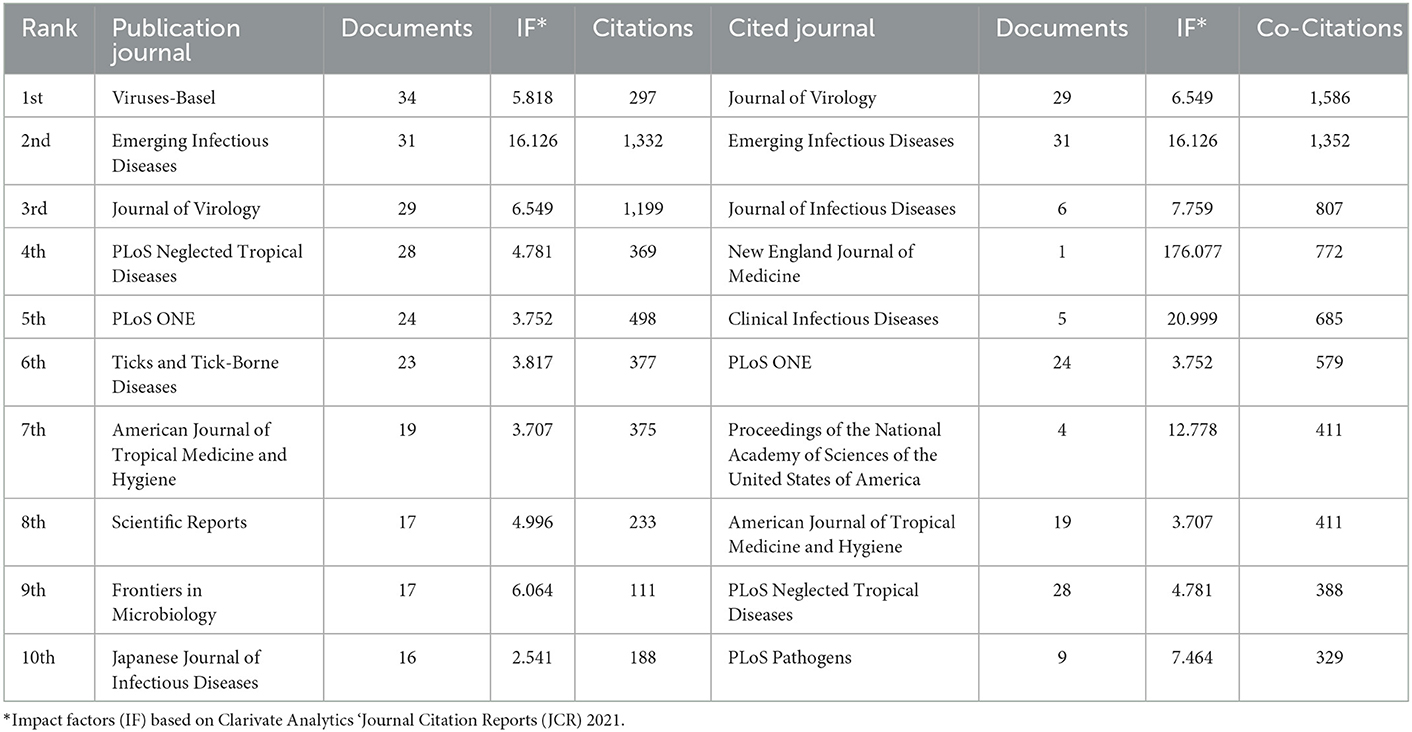Select the 'Cited journal' column header
This screenshot has height=732, width=1412.
click(790, 27)
